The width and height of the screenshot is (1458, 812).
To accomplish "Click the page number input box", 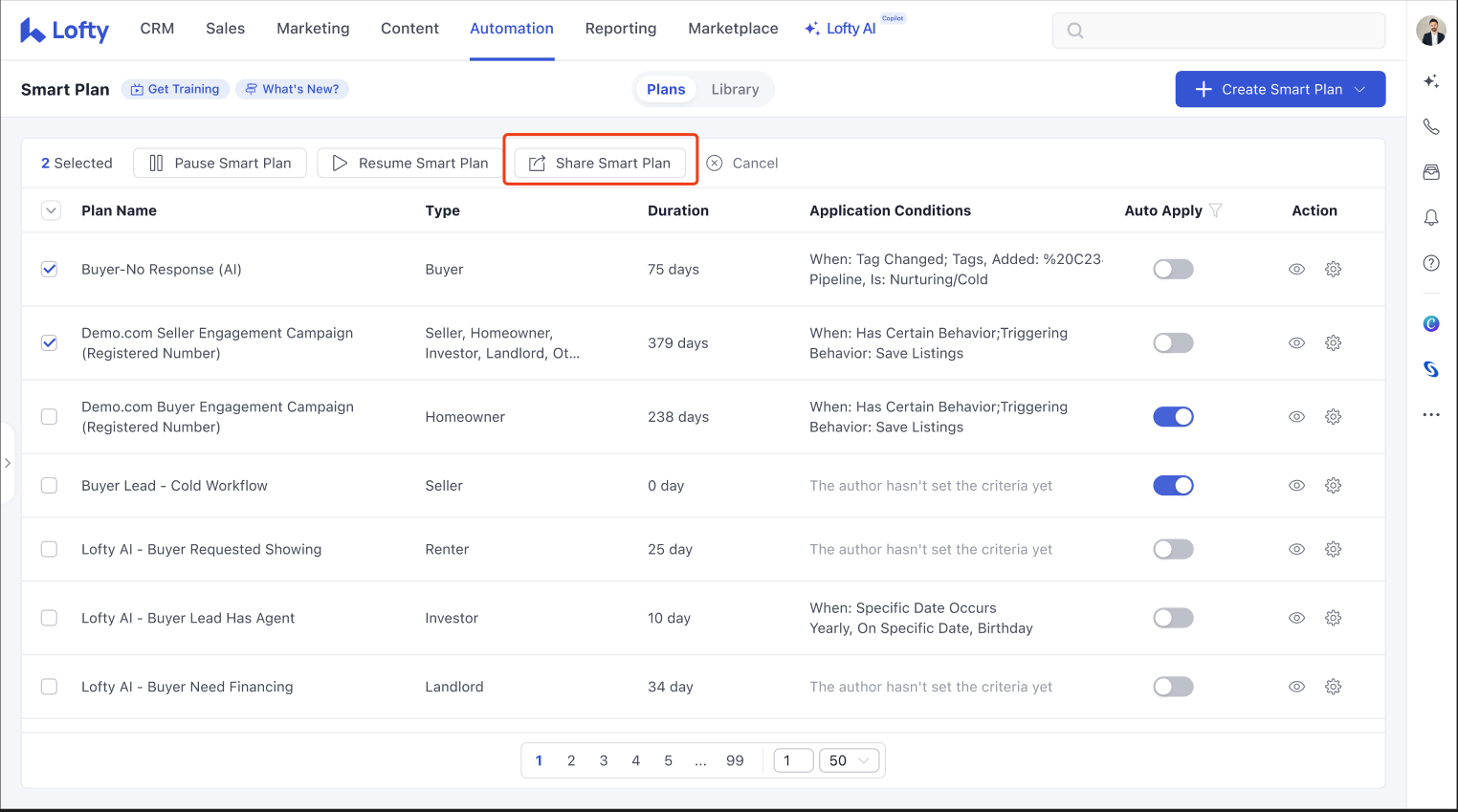I will click(x=793, y=760).
